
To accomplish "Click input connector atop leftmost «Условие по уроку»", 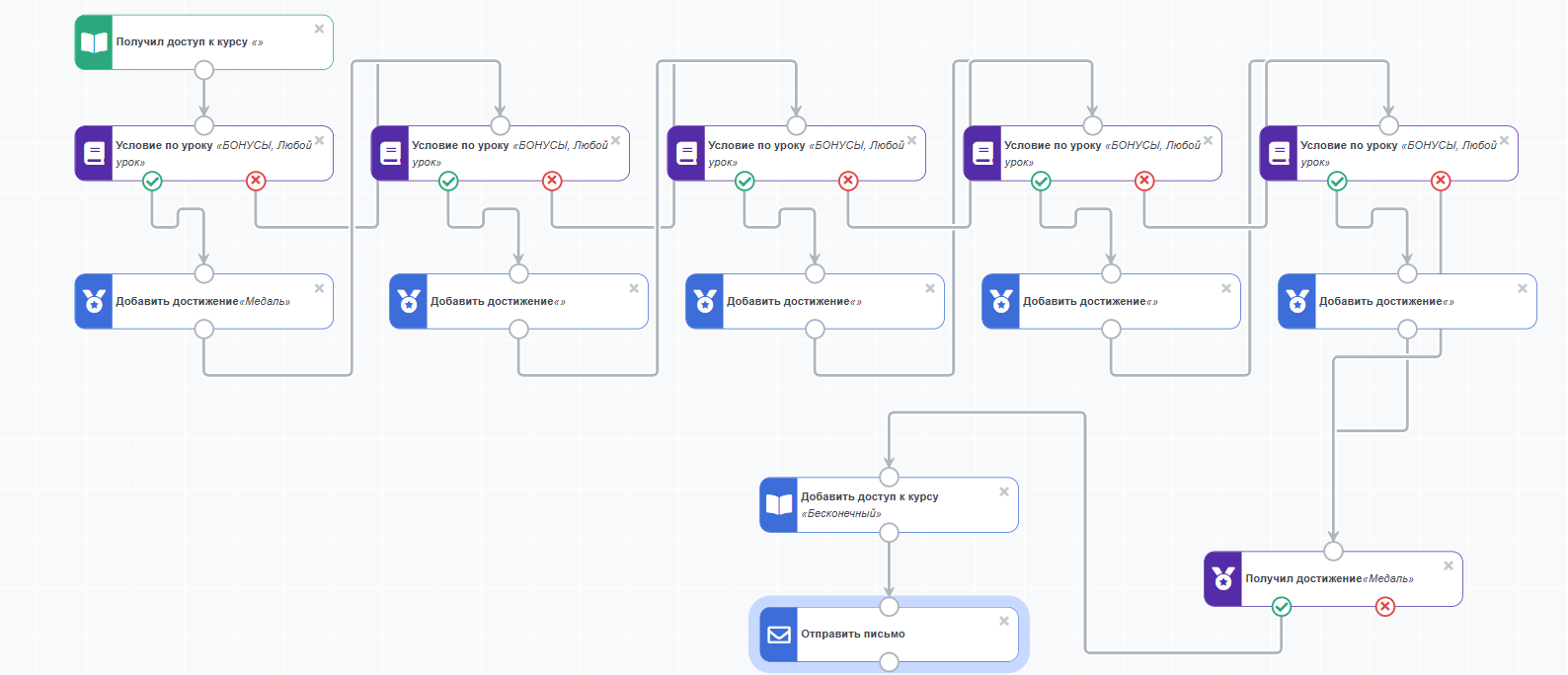I will coord(203,125).
